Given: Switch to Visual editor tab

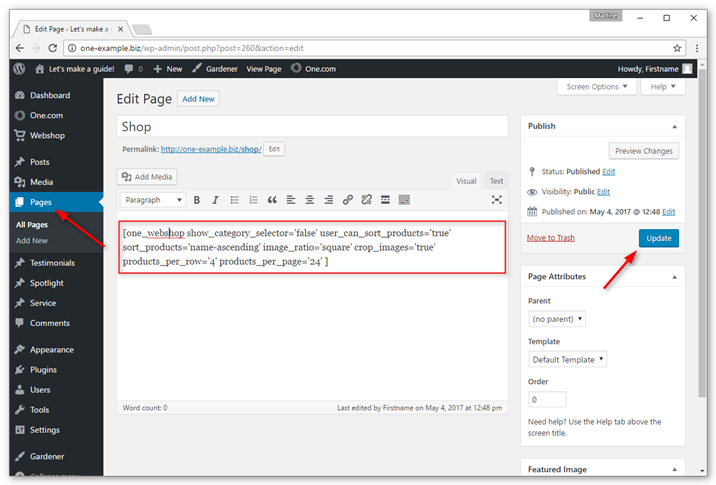Looking at the screenshot, I should click(x=466, y=181).
